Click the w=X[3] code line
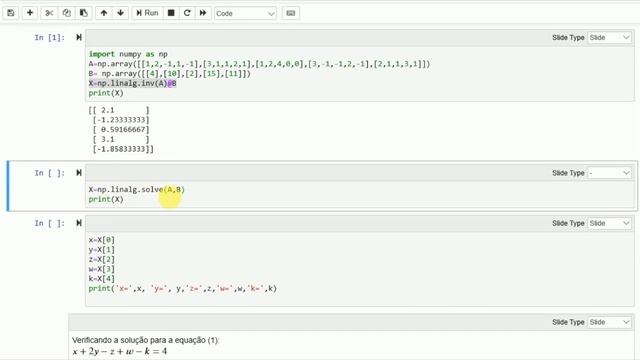Viewport: 640px width, 360px height. coord(102,269)
